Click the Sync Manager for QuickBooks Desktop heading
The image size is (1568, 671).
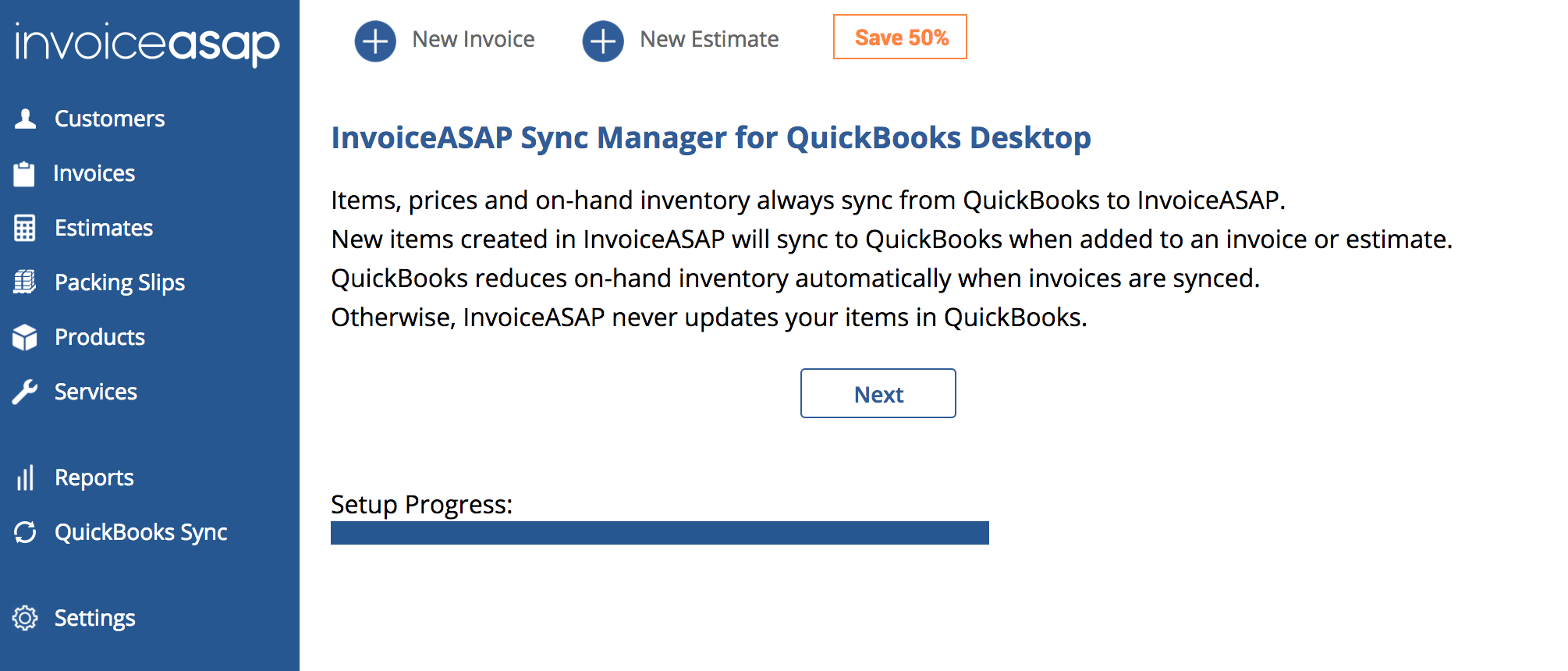[711, 138]
